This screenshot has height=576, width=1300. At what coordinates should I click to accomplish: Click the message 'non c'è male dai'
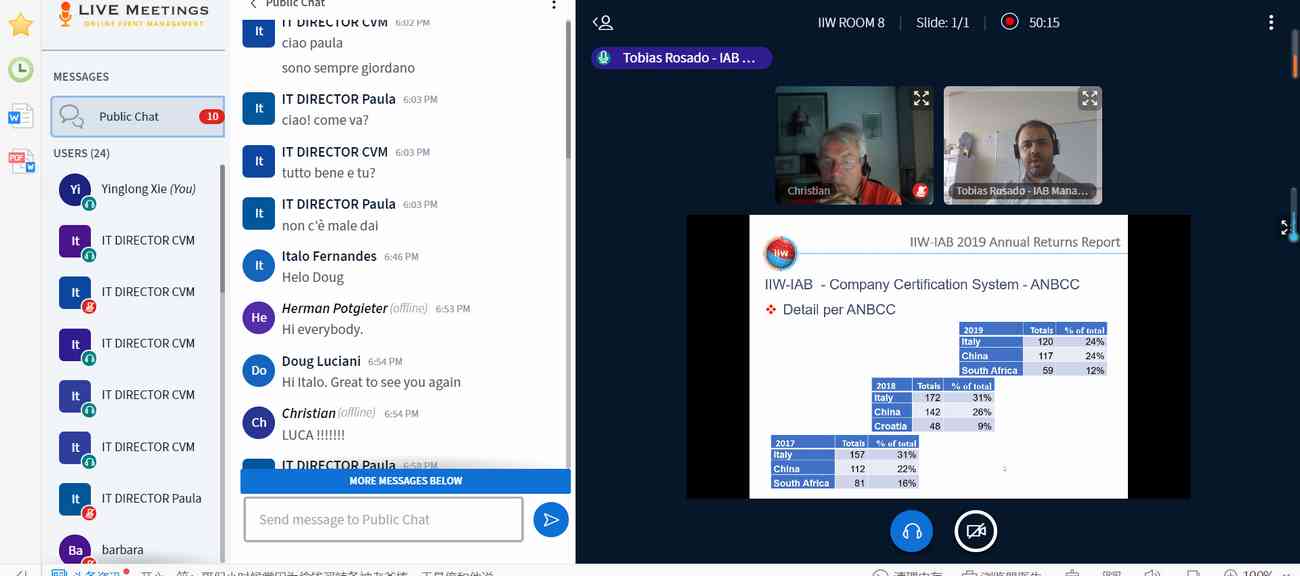click(x=330, y=225)
